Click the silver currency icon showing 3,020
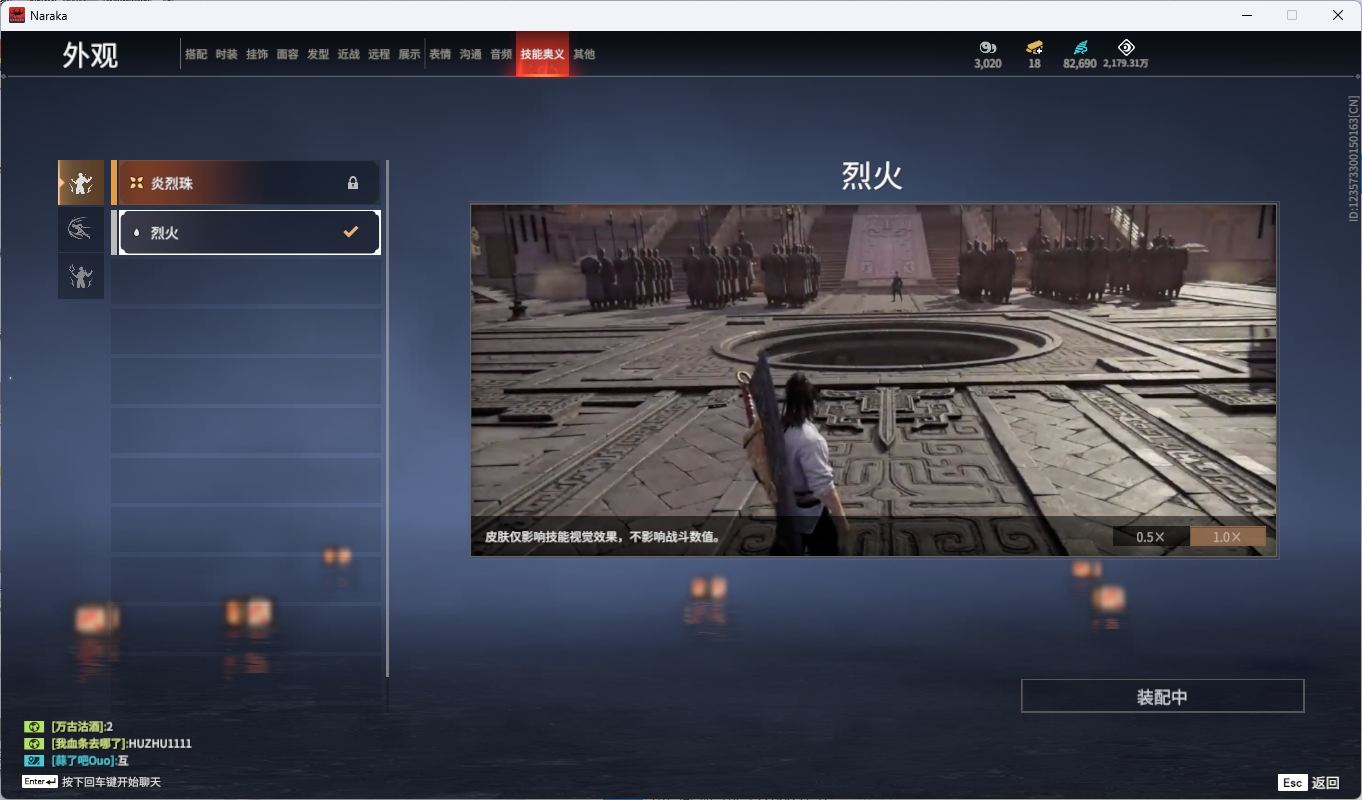Image resolution: width=1362 pixels, height=800 pixels. coord(988,48)
